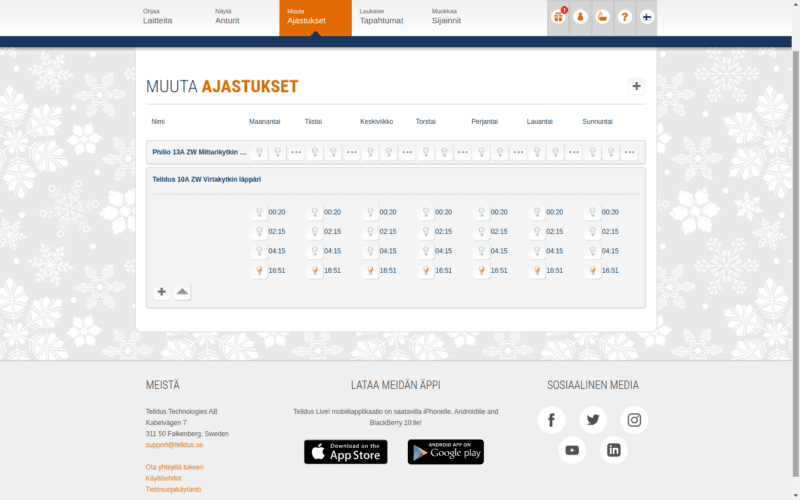
Task: Expand Philio 13A ZW Mittarikytkin row
Action: (x=198, y=152)
